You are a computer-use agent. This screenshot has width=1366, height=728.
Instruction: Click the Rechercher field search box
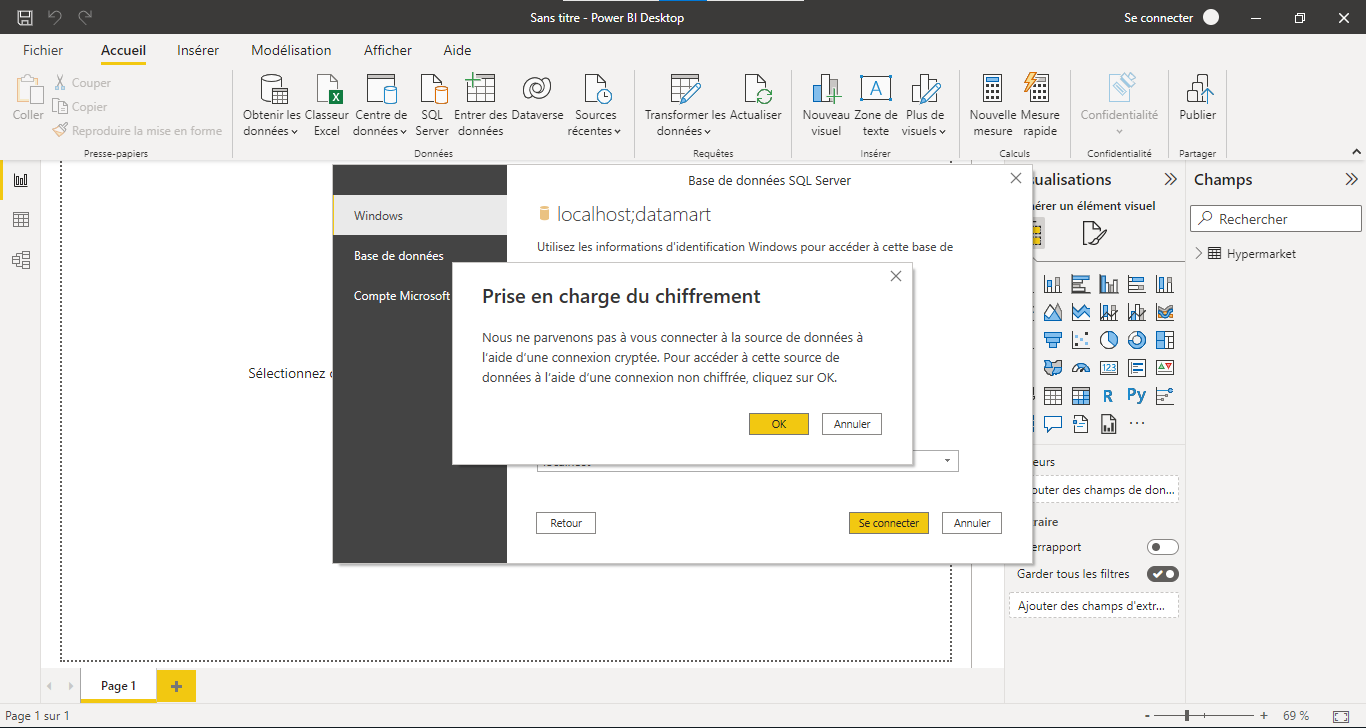coord(1276,219)
